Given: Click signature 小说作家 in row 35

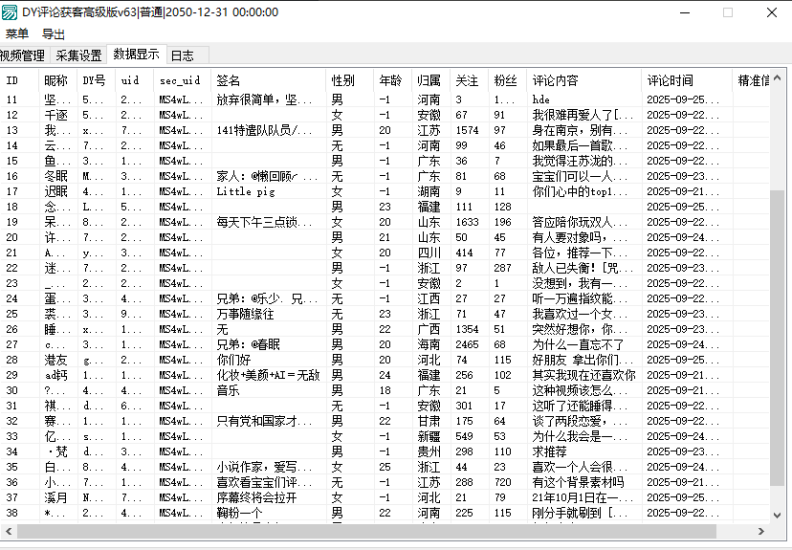Looking at the screenshot, I should 257,467.
